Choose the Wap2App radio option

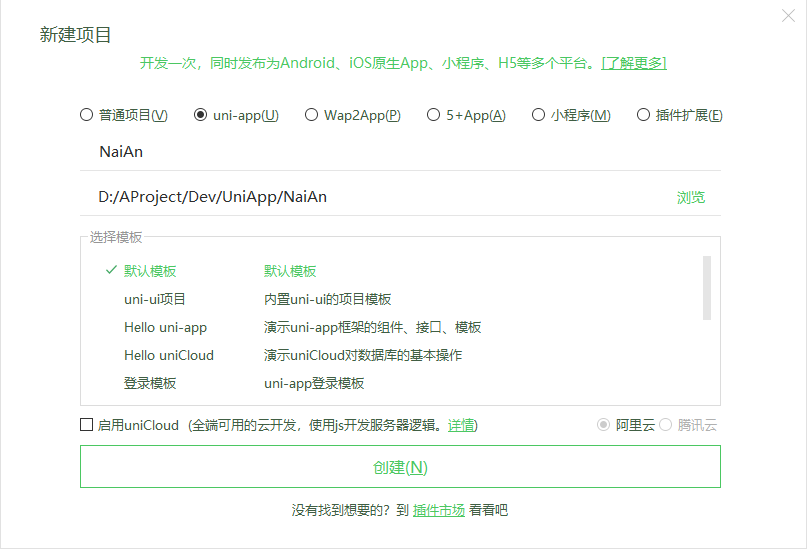tap(312, 115)
